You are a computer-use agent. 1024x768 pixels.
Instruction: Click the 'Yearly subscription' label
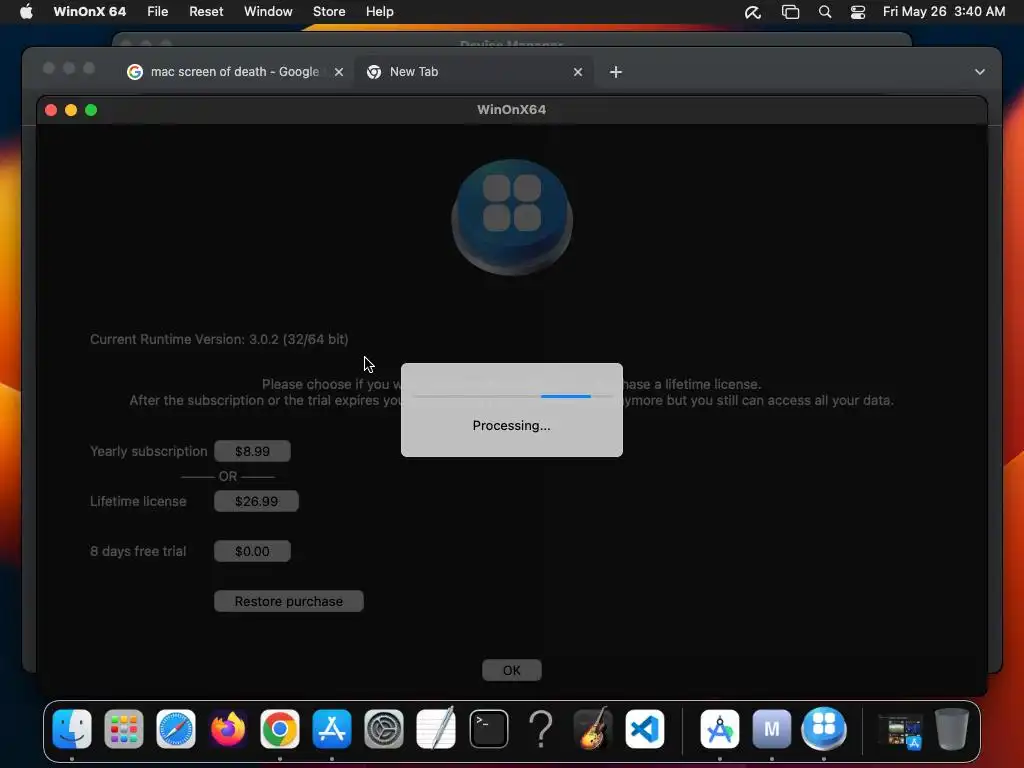148,451
